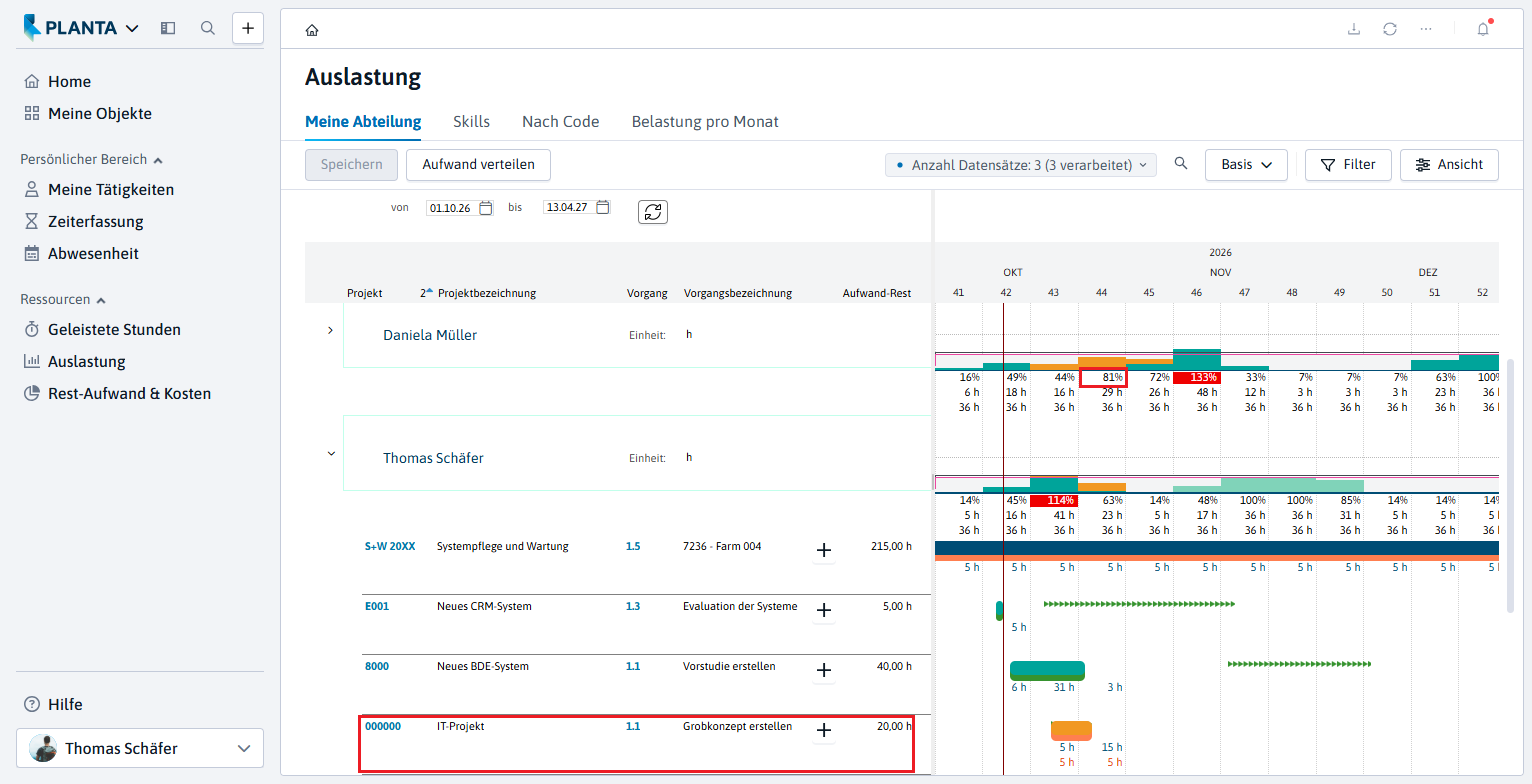The width and height of the screenshot is (1532, 784).
Task: Open Zeiterfassung in the sidebar
Action: tap(96, 222)
